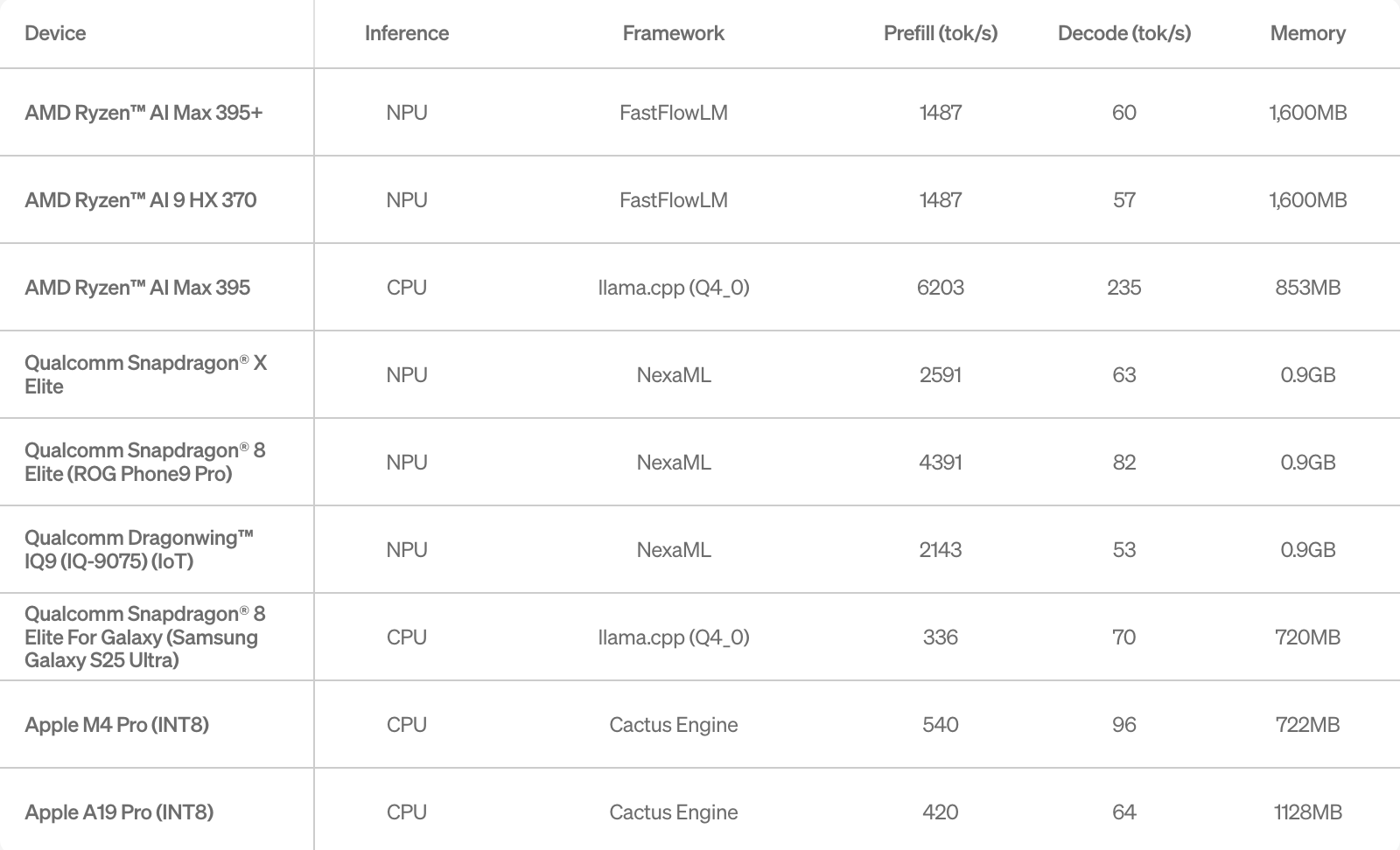Click the Apple A19 Pro (INT8) cell
Image resolution: width=1400 pixels, height=850 pixels.
pyautogui.click(x=119, y=812)
